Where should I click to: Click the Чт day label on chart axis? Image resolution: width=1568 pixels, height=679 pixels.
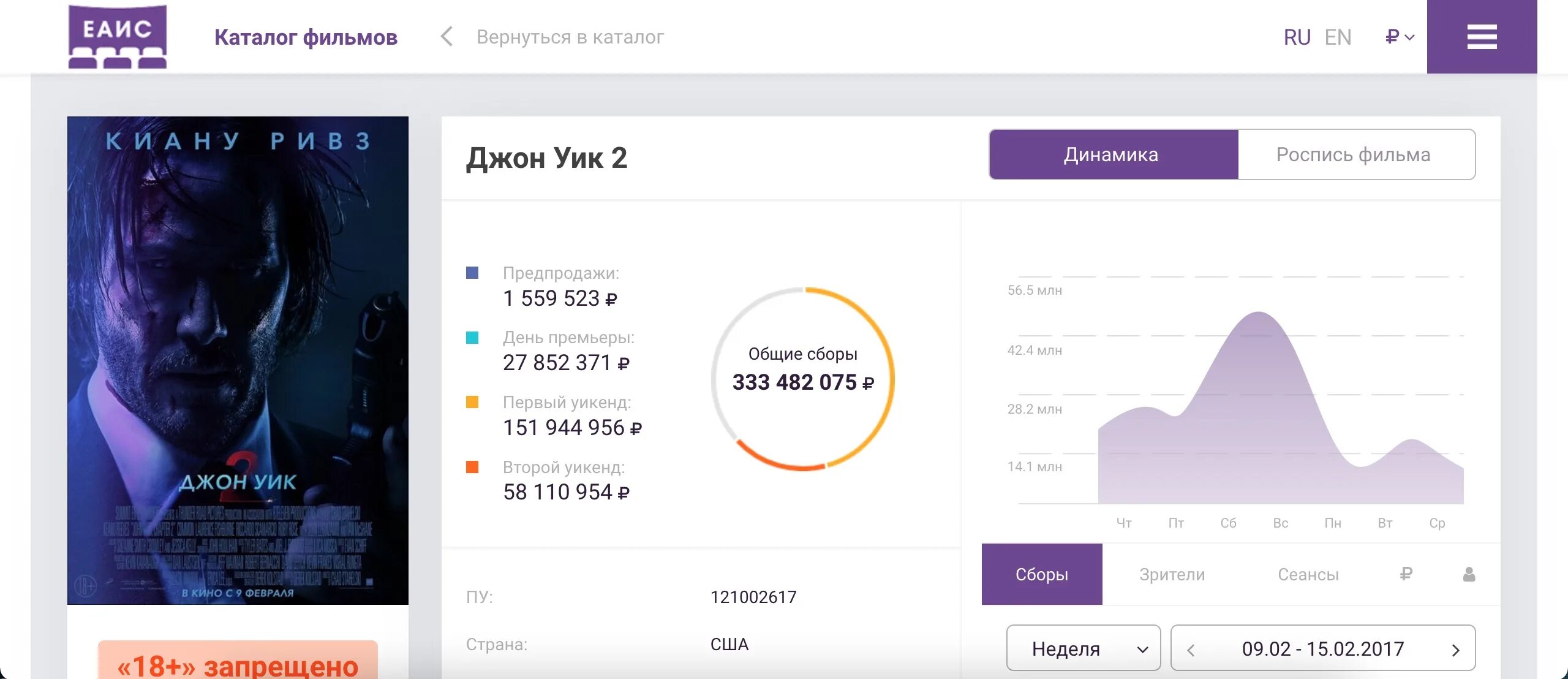click(1124, 523)
